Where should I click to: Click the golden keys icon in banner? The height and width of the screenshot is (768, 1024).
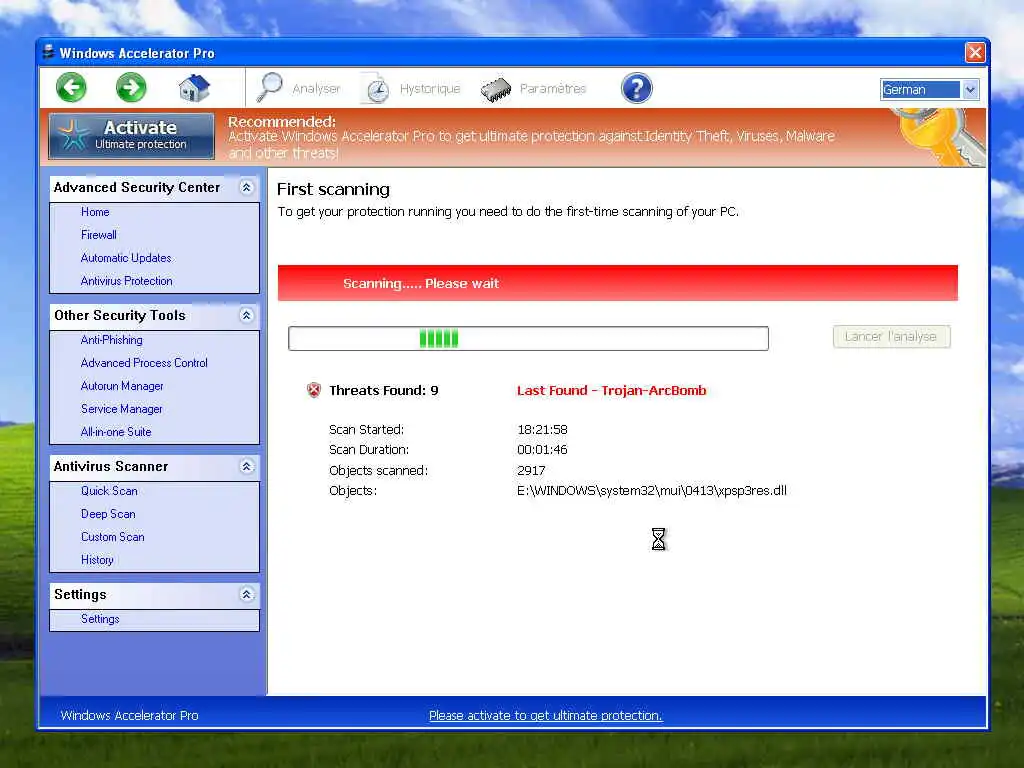937,137
